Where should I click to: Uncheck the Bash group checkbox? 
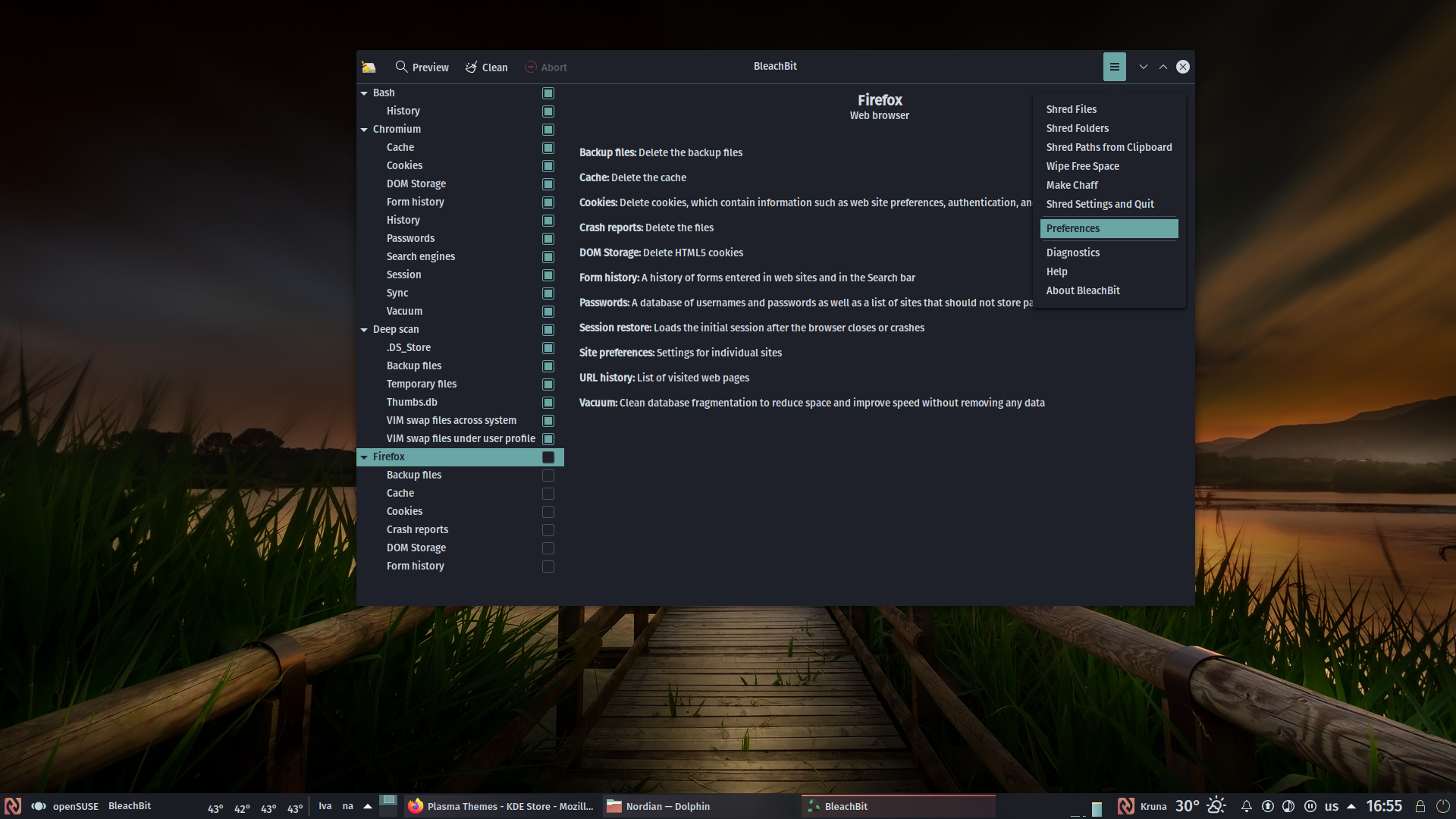click(548, 93)
